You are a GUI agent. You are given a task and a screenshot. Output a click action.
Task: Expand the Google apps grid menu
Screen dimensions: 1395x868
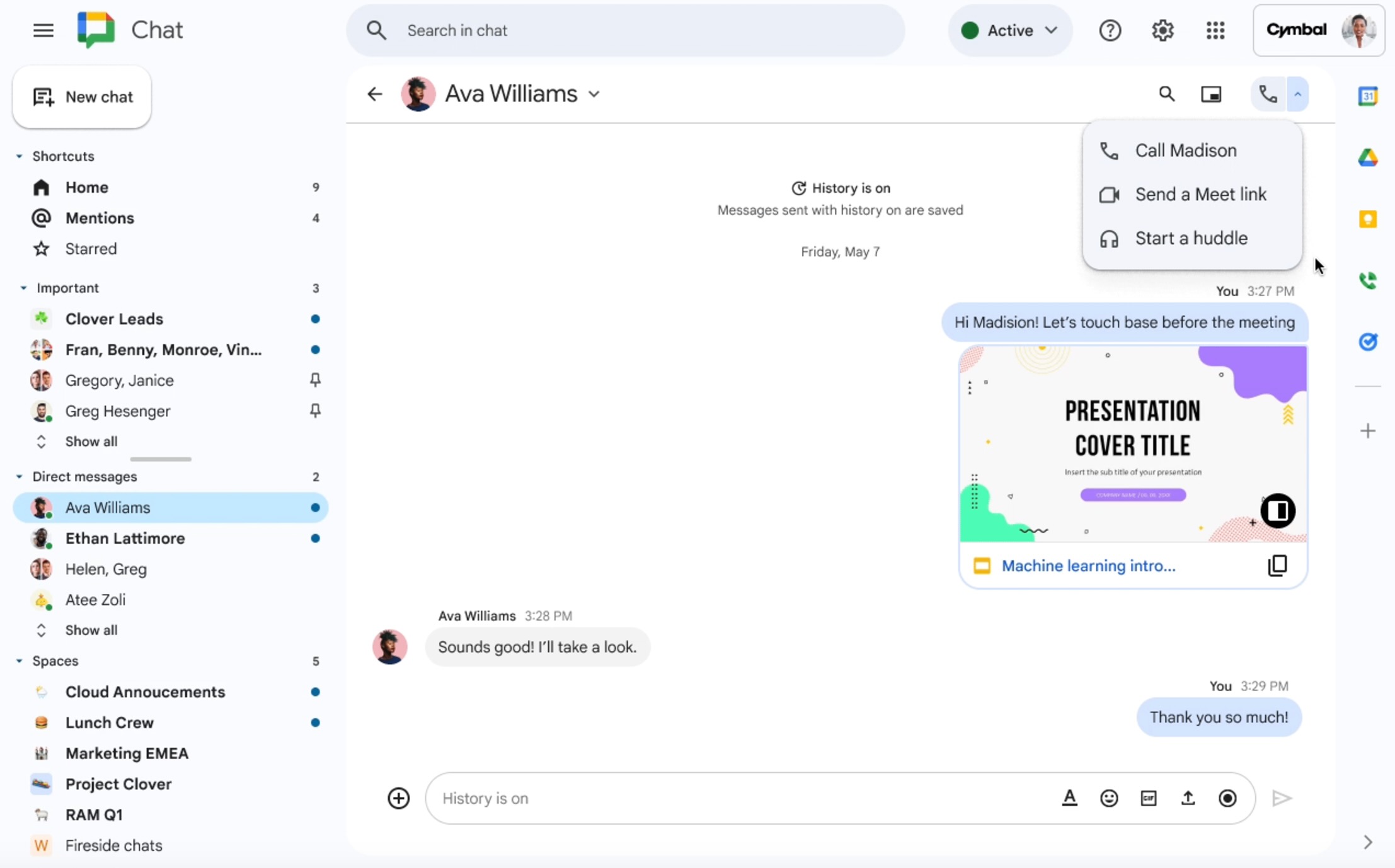(x=1215, y=30)
